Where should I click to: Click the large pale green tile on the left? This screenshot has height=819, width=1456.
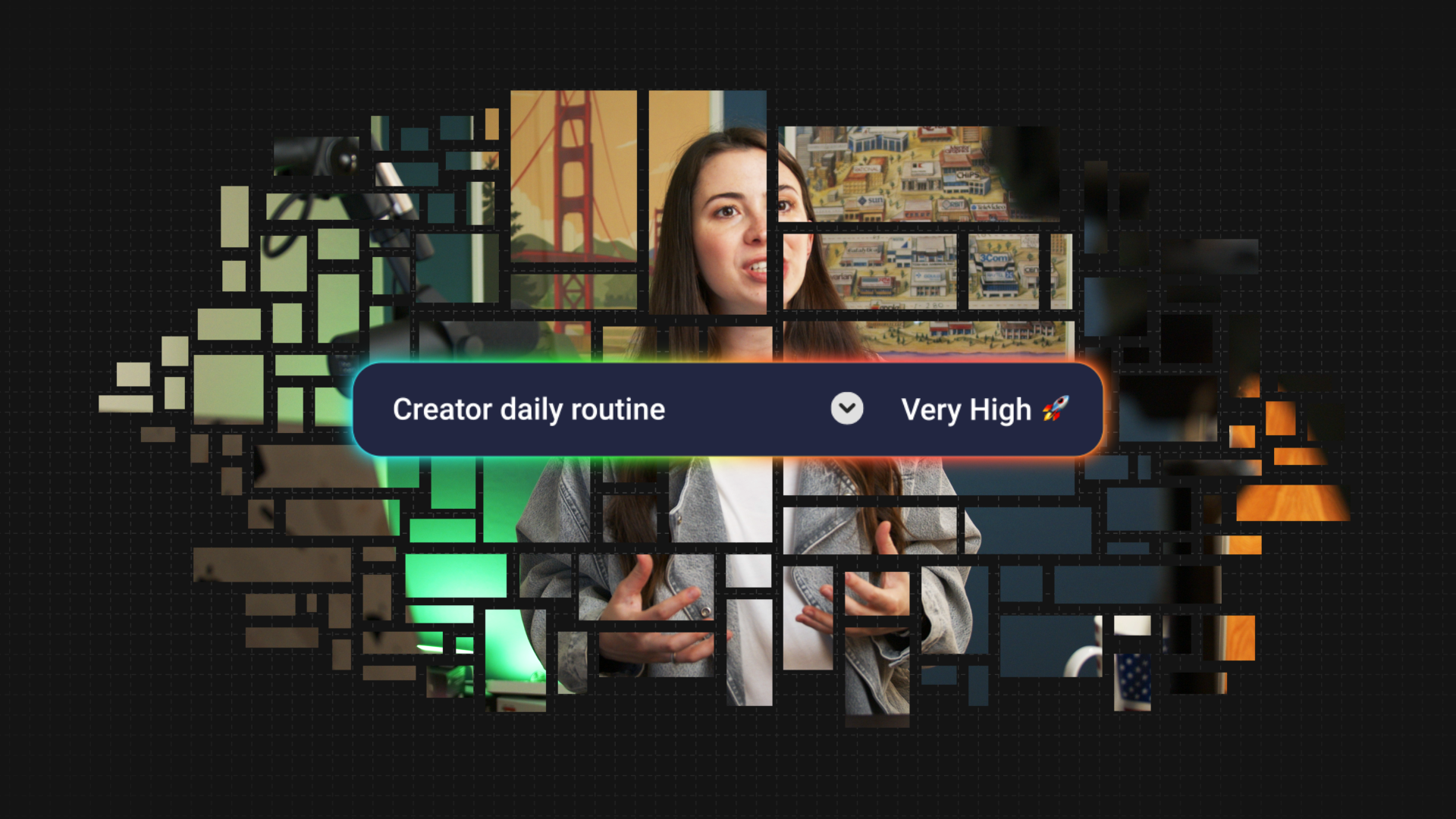point(228,388)
